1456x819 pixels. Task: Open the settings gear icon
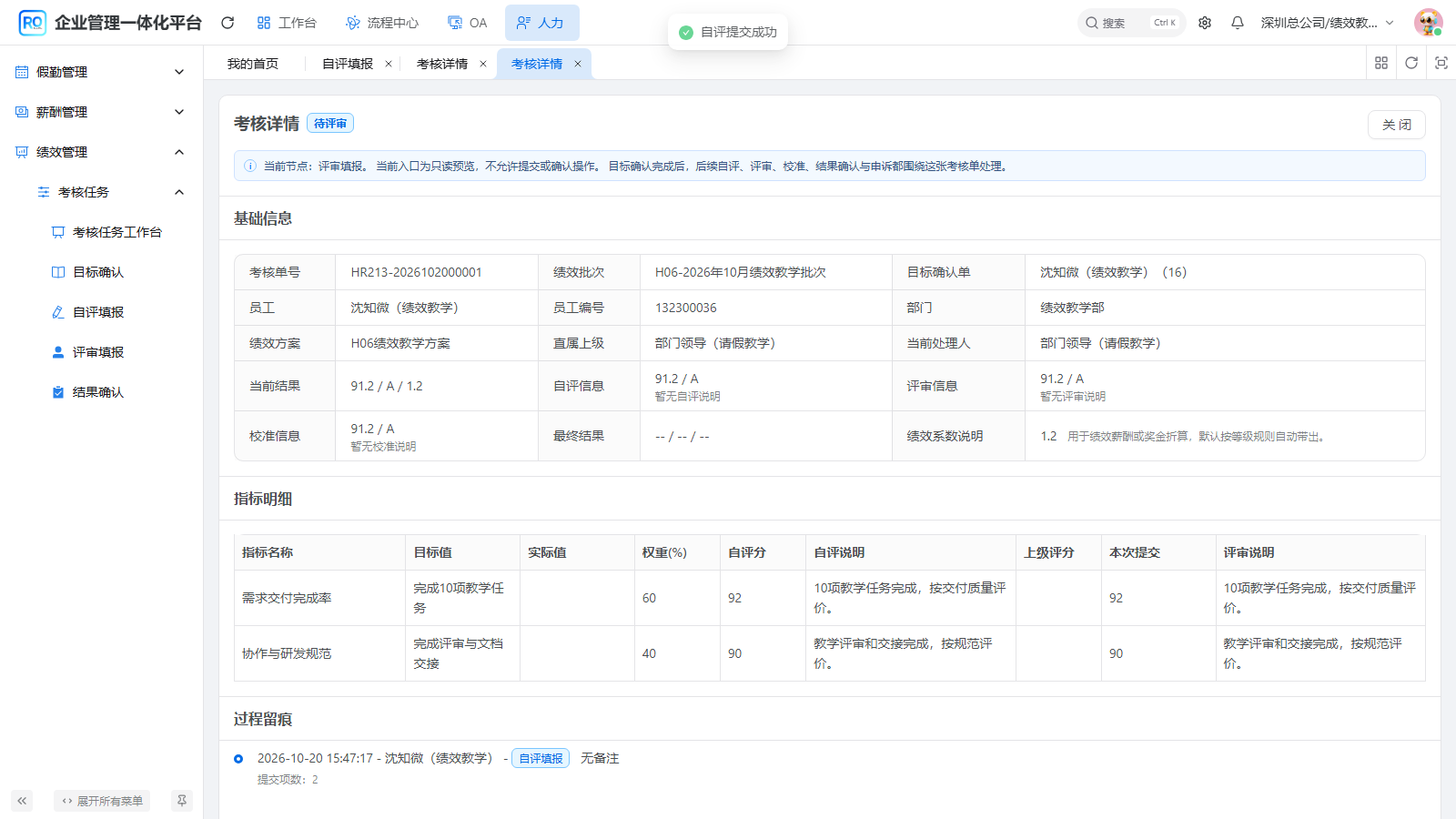(x=1205, y=23)
